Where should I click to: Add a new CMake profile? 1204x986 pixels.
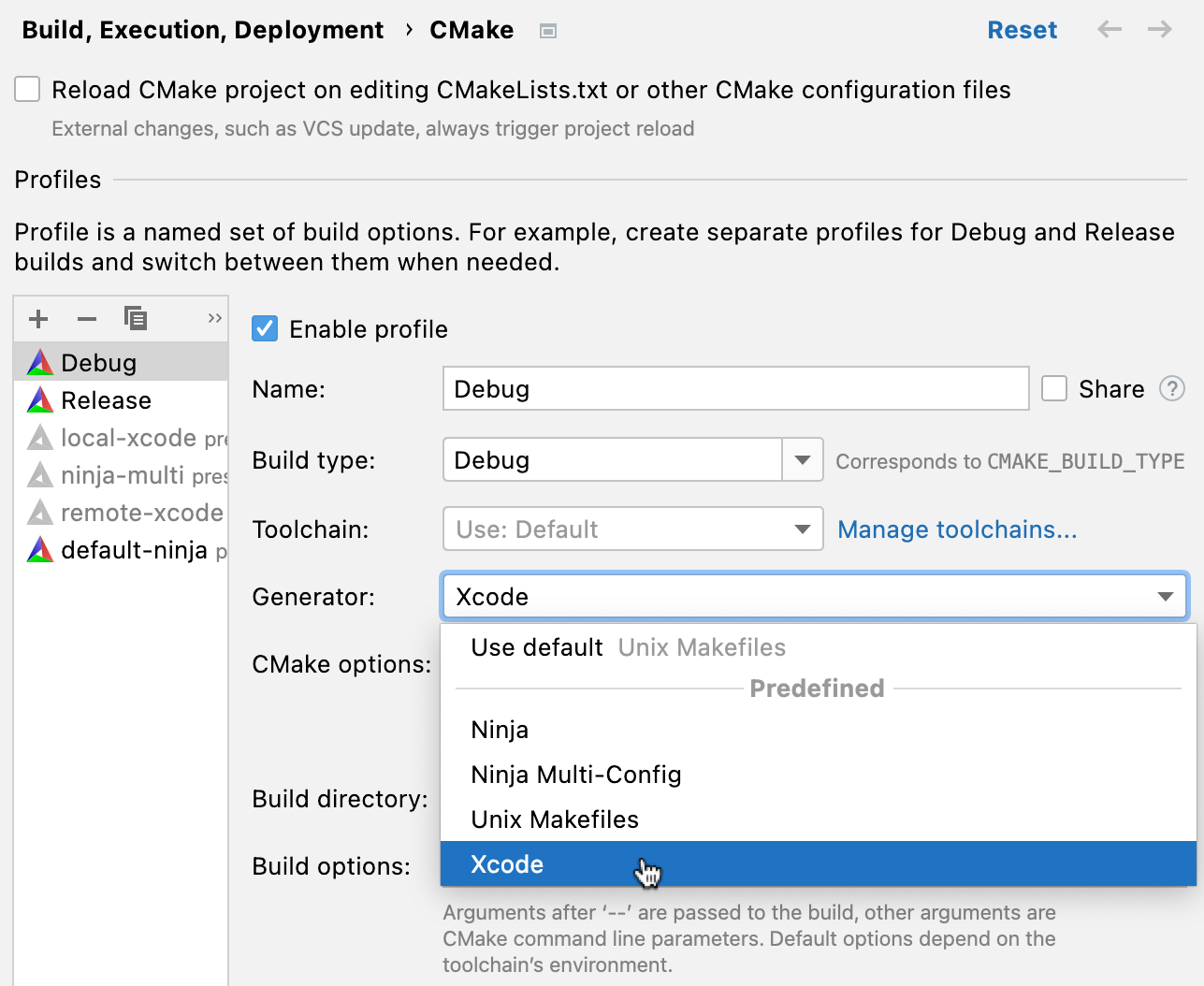click(37, 318)
